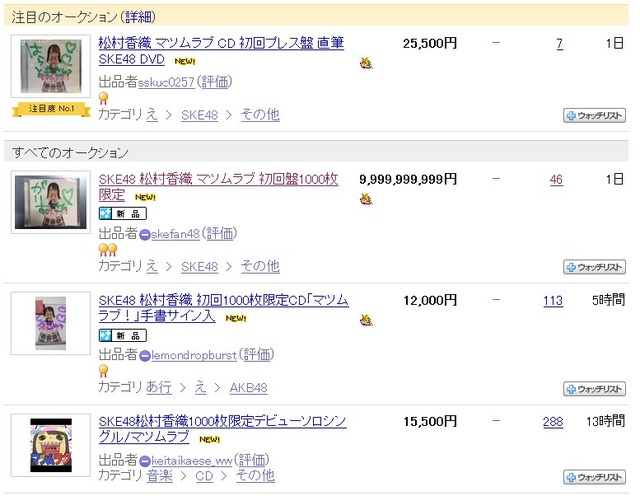
Task: Open the auction title 松村香織 マツムラブ CD 初回プレス盤
Action: (x=221, y=51)
